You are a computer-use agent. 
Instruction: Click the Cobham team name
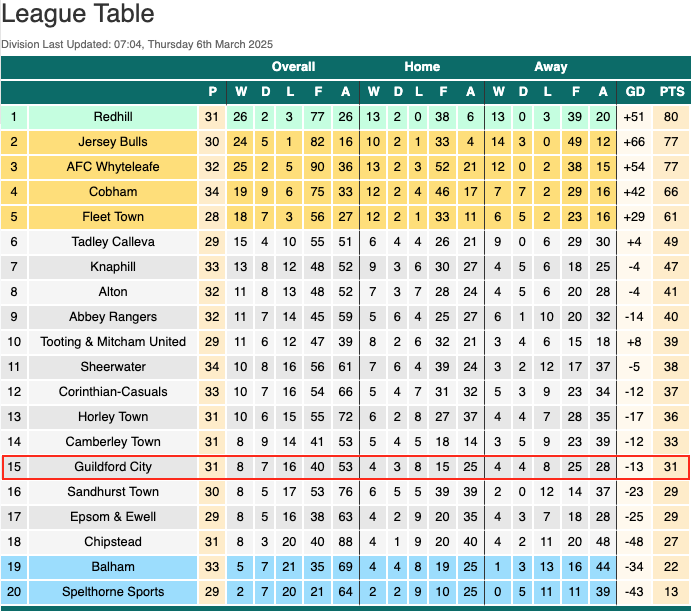113,192
